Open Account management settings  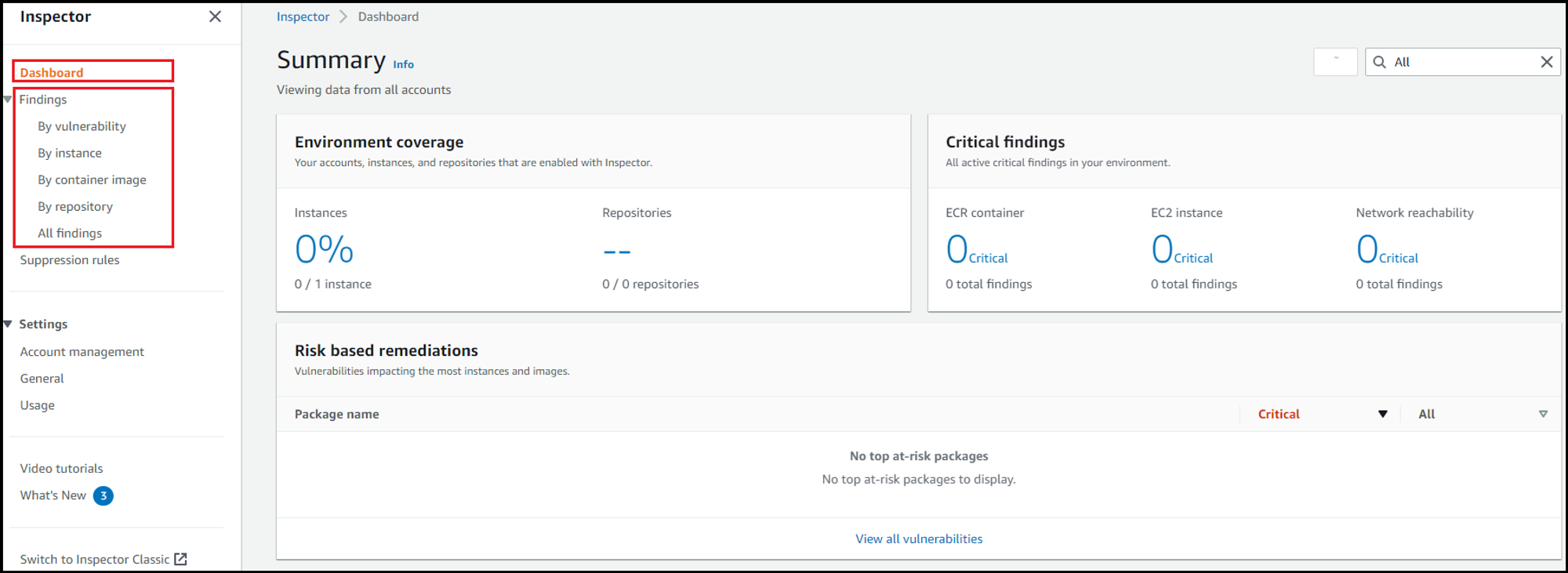(x=82, y=351)
